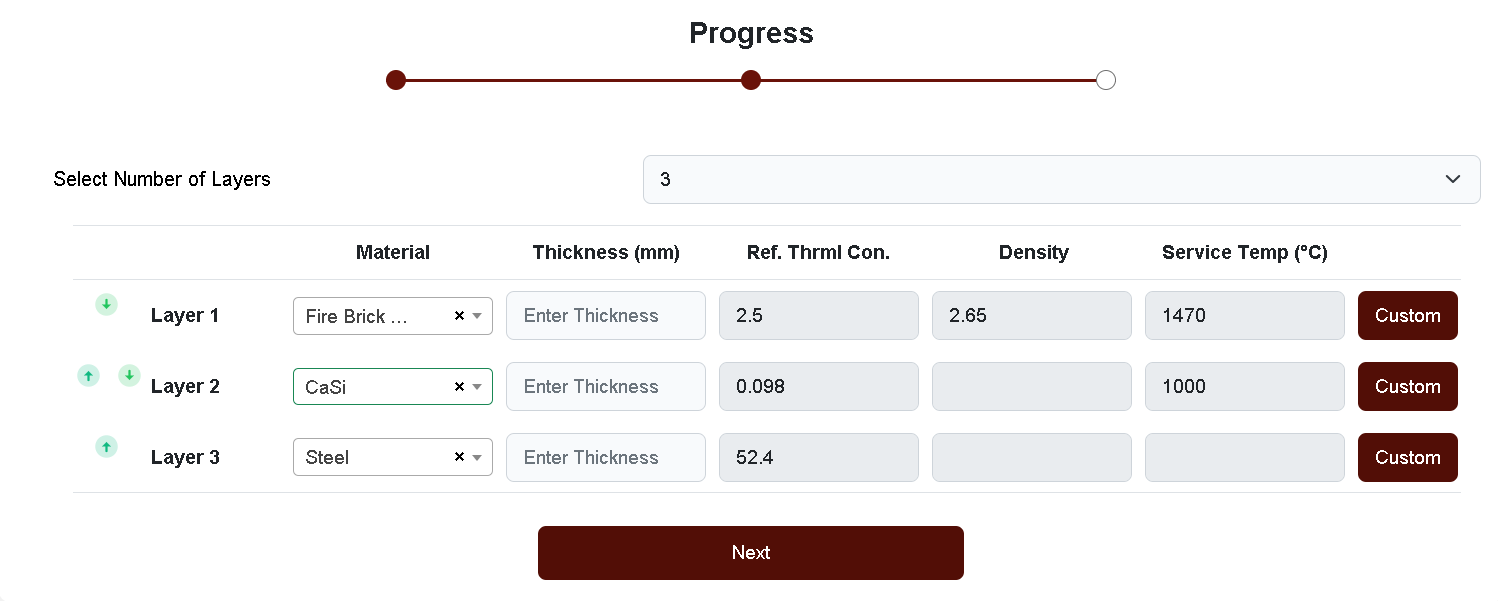Clear the Fire Brick material selection

click(x=459, y=316)
